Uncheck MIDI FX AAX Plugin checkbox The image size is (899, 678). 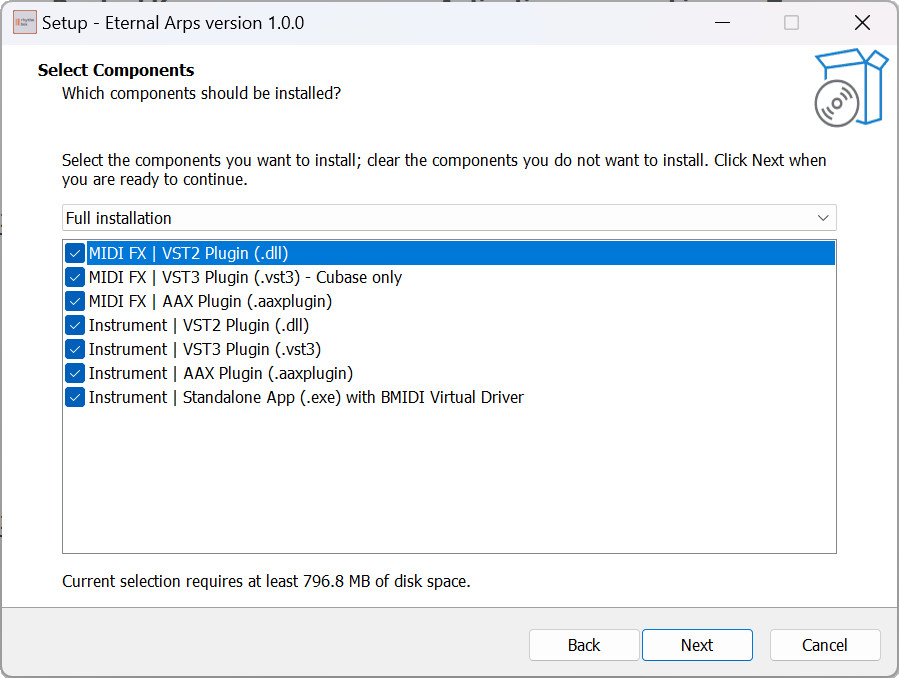tap(75, 301)
